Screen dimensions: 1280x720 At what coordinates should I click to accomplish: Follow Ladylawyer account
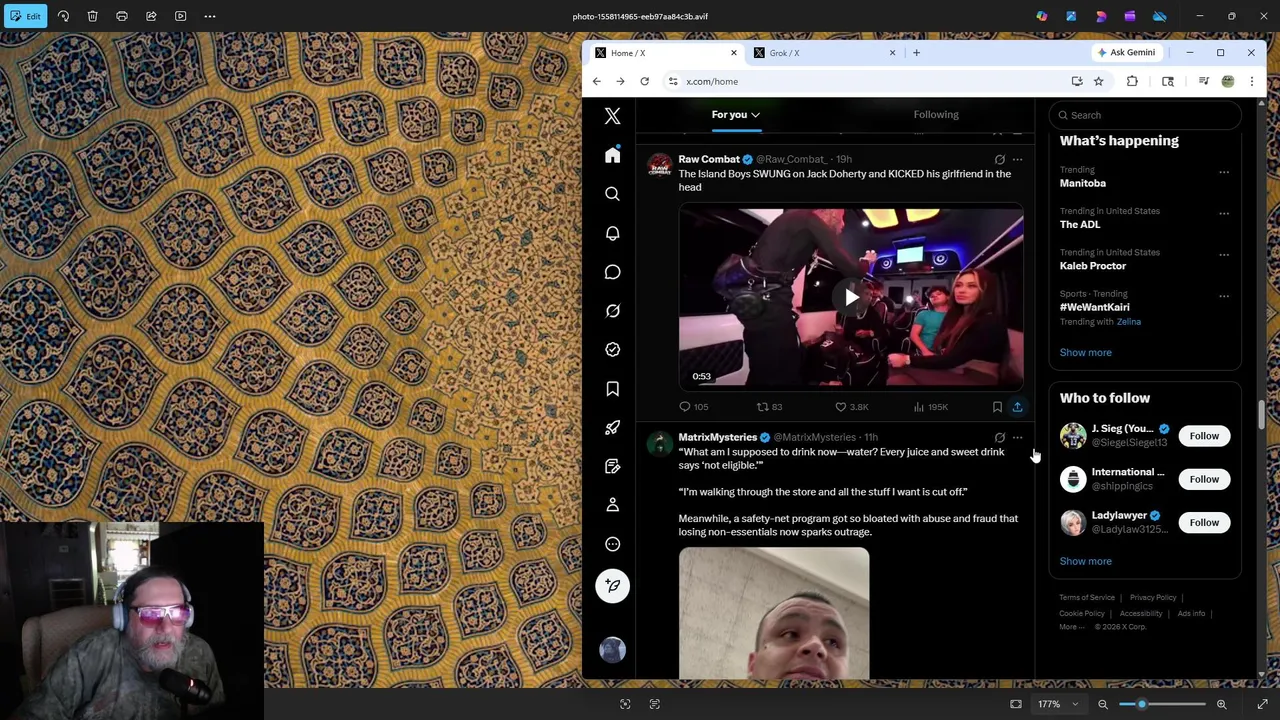(1204, 522)
